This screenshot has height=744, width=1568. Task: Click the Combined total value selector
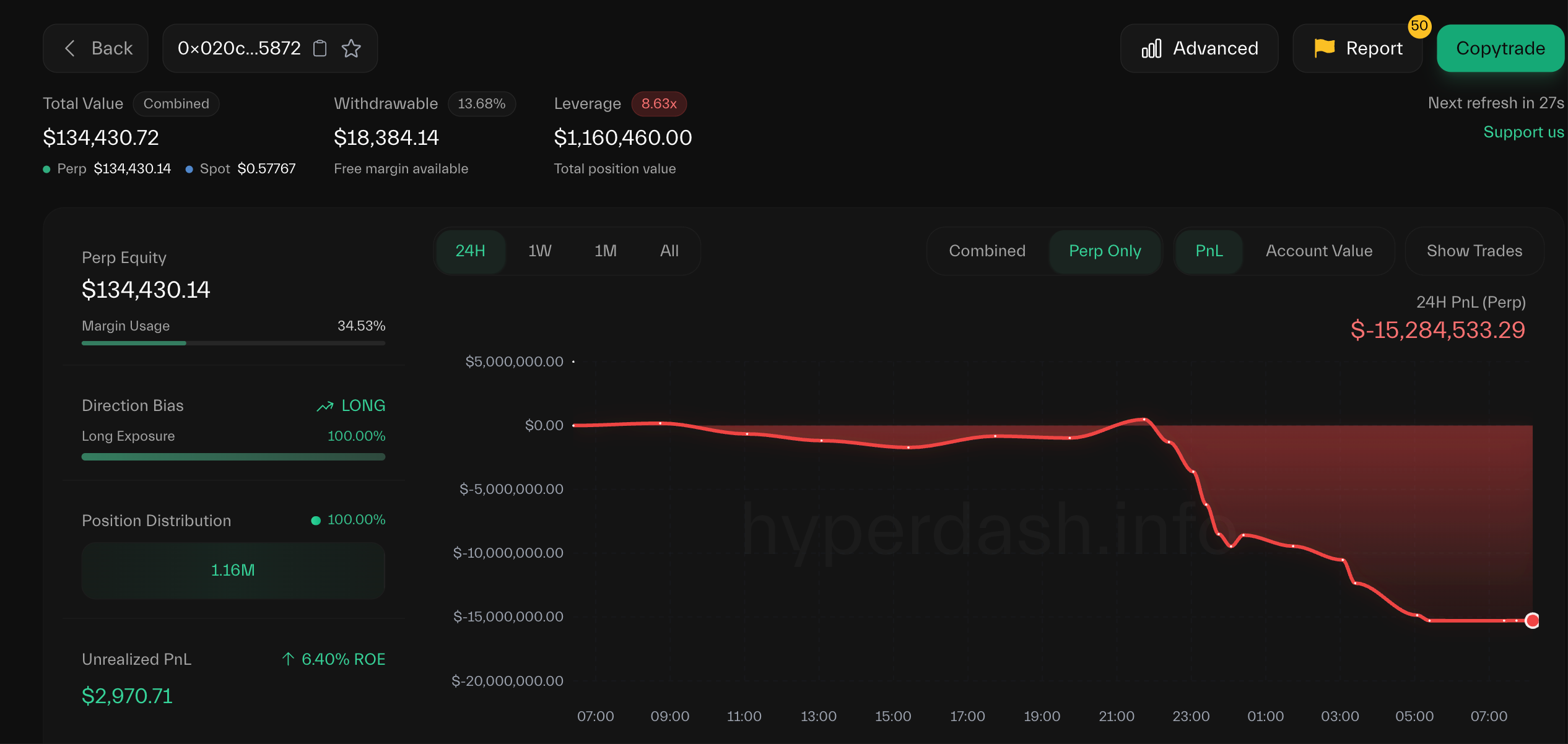176,103
